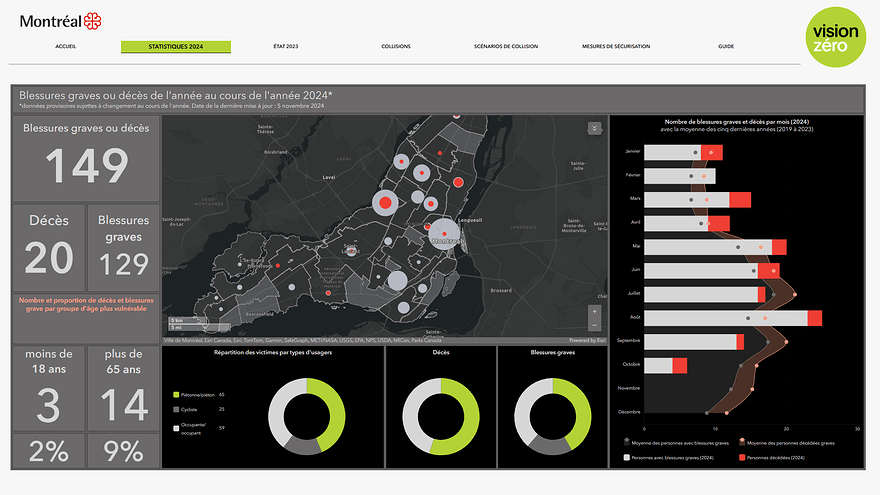Click the dashboard title about 2024 injuries

pos(176,95)
